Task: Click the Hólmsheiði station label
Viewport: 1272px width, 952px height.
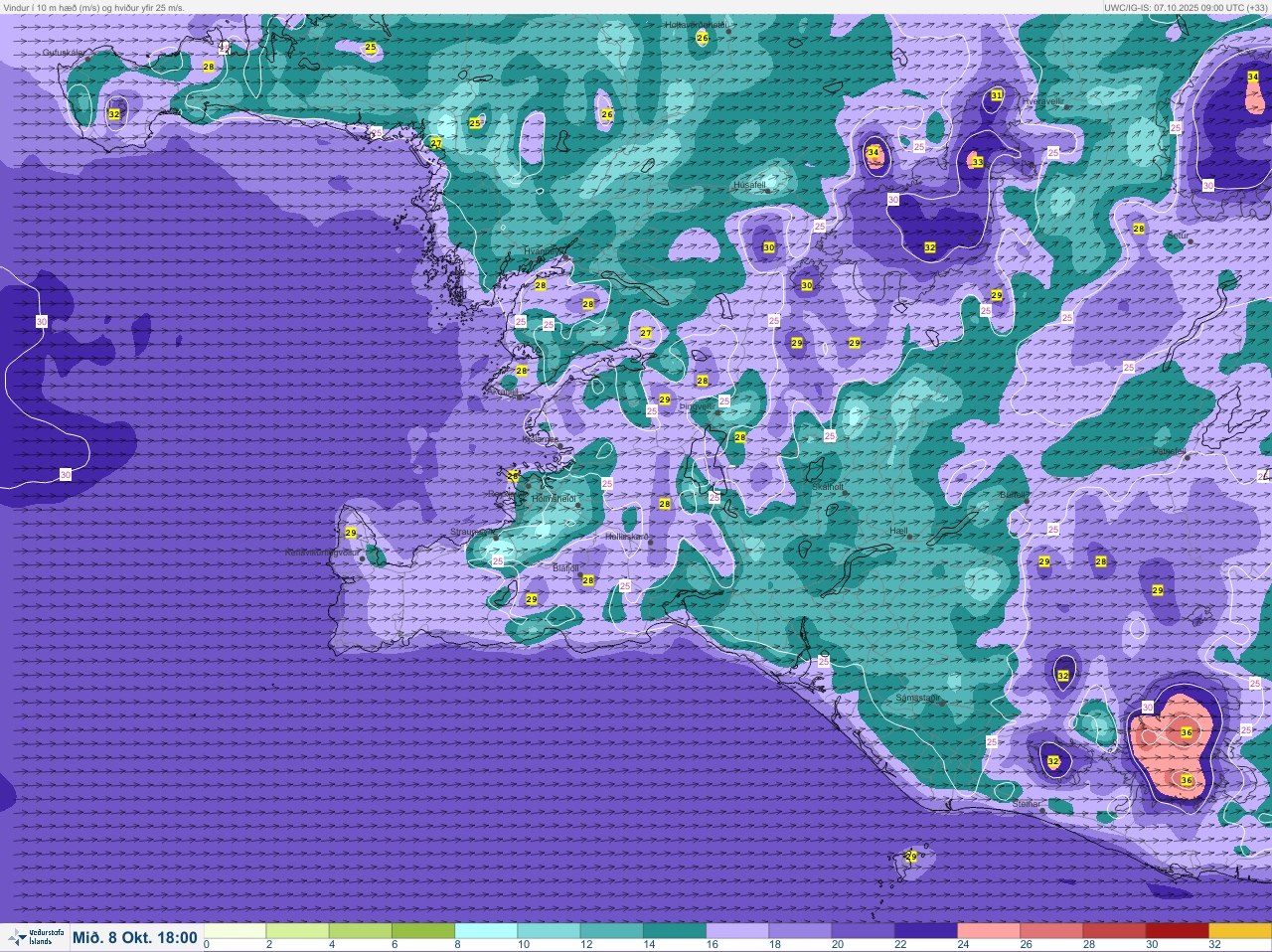Action: [555, 498]
